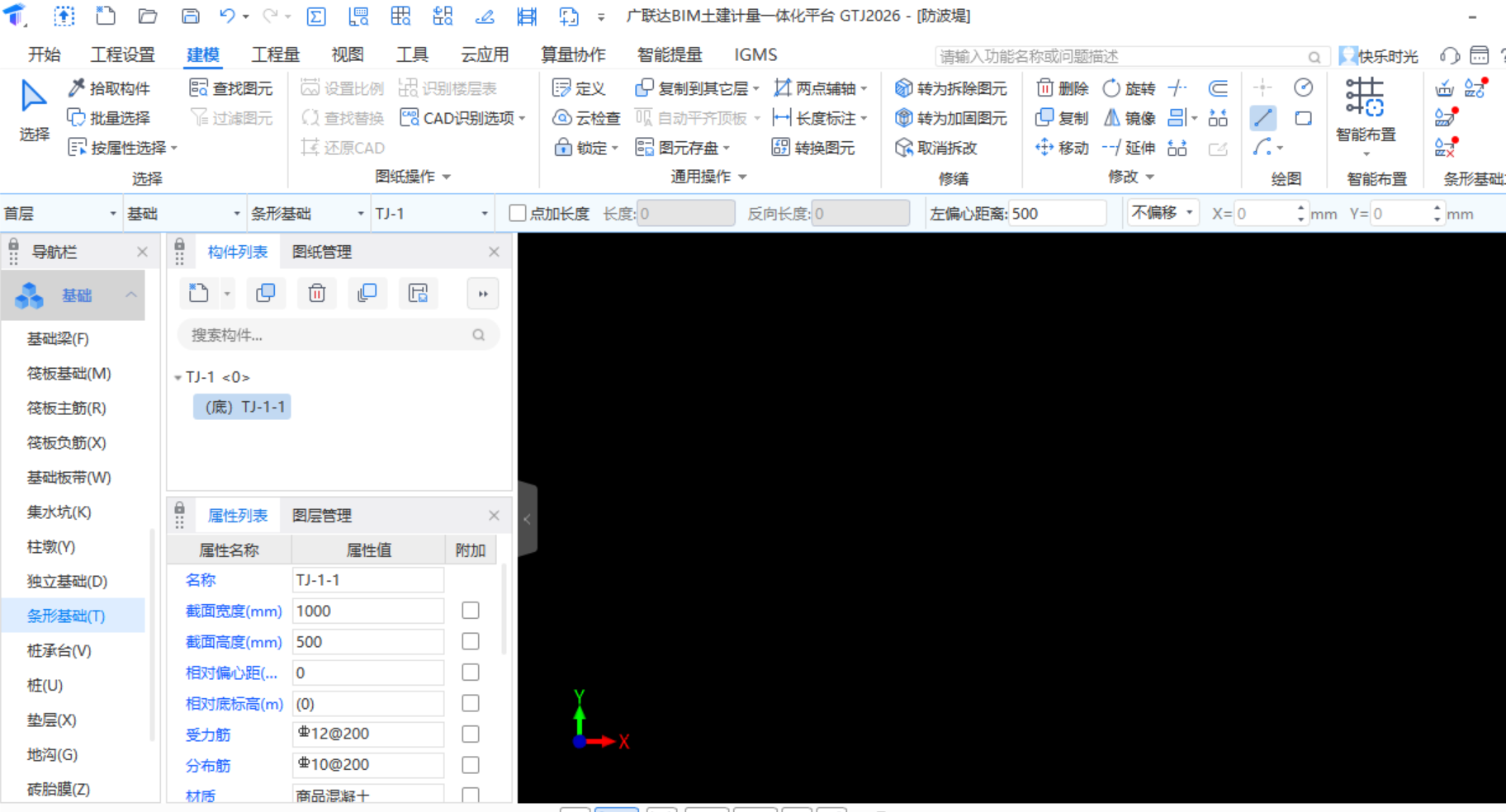Image resolution: width=1506 pixels, height=812 pixels.
Task: Click the 左偏心距离 input field
Action: point(1058,214)
